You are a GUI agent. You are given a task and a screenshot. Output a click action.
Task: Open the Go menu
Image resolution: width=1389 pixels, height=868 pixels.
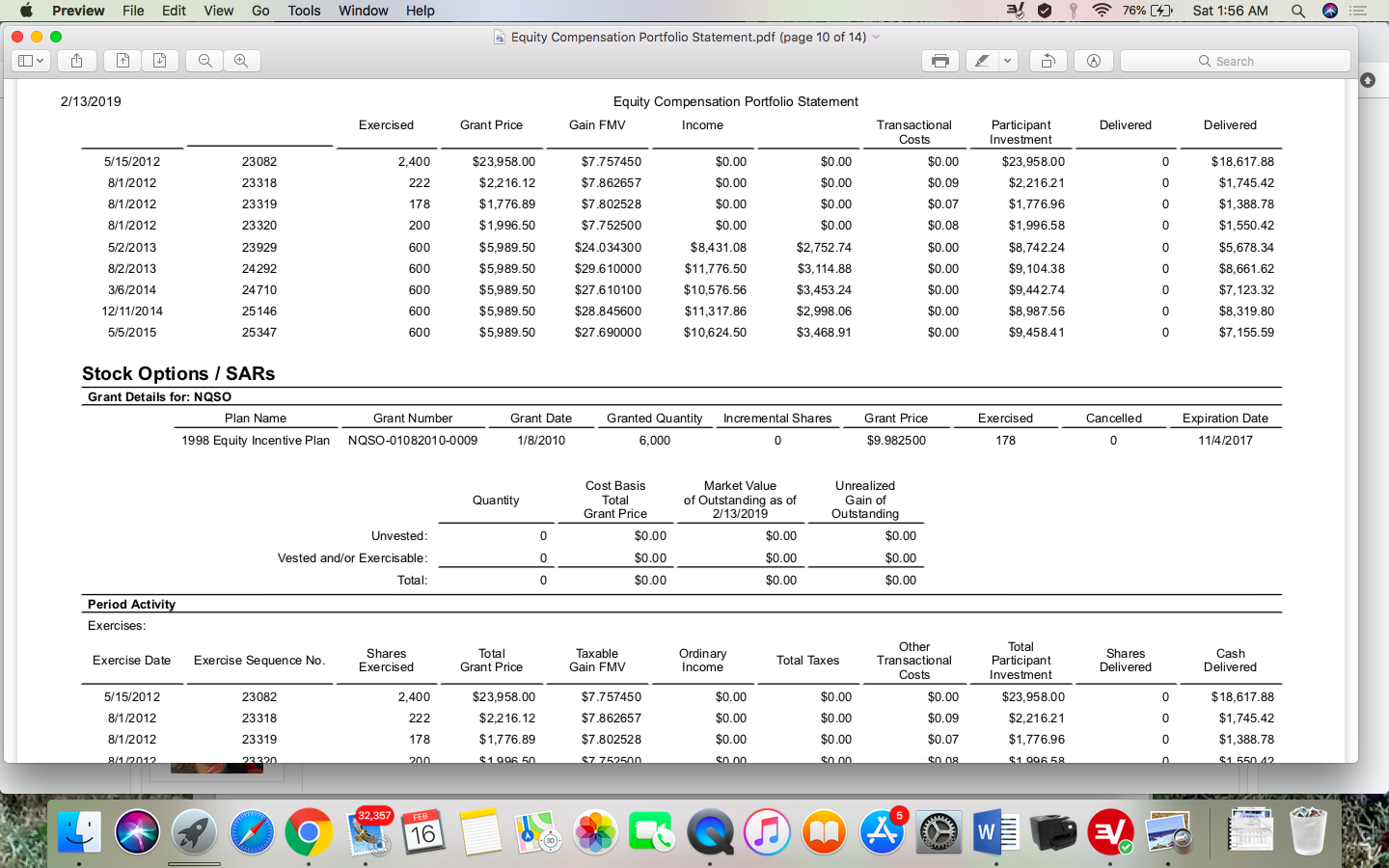[260, 11]
